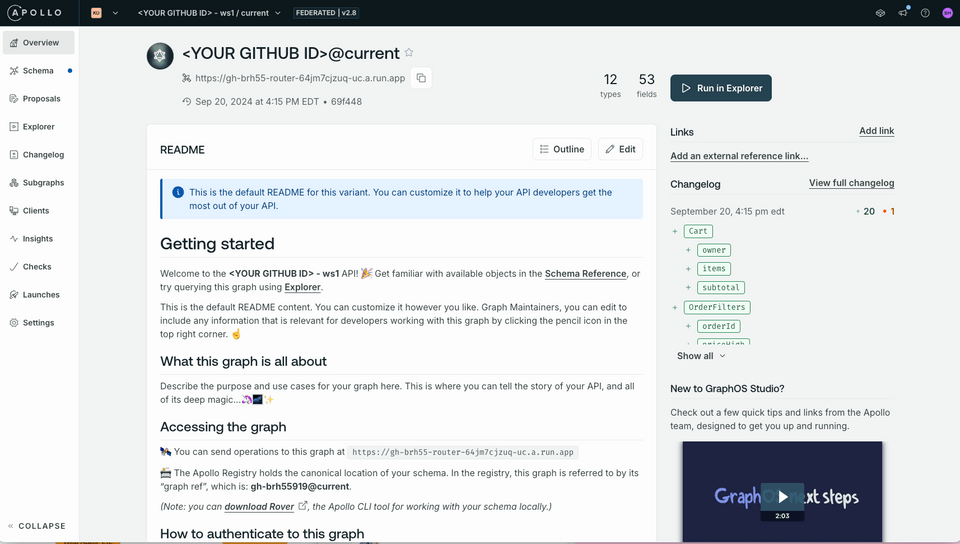
Task: Click the 53 fields count
Action: 647,85
